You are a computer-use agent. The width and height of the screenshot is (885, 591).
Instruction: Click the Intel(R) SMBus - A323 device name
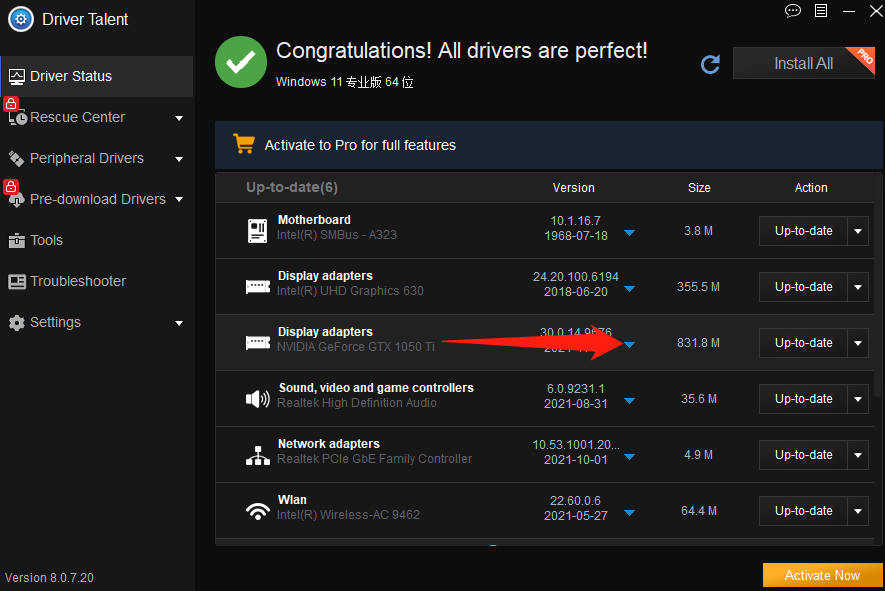coord(337,235)
